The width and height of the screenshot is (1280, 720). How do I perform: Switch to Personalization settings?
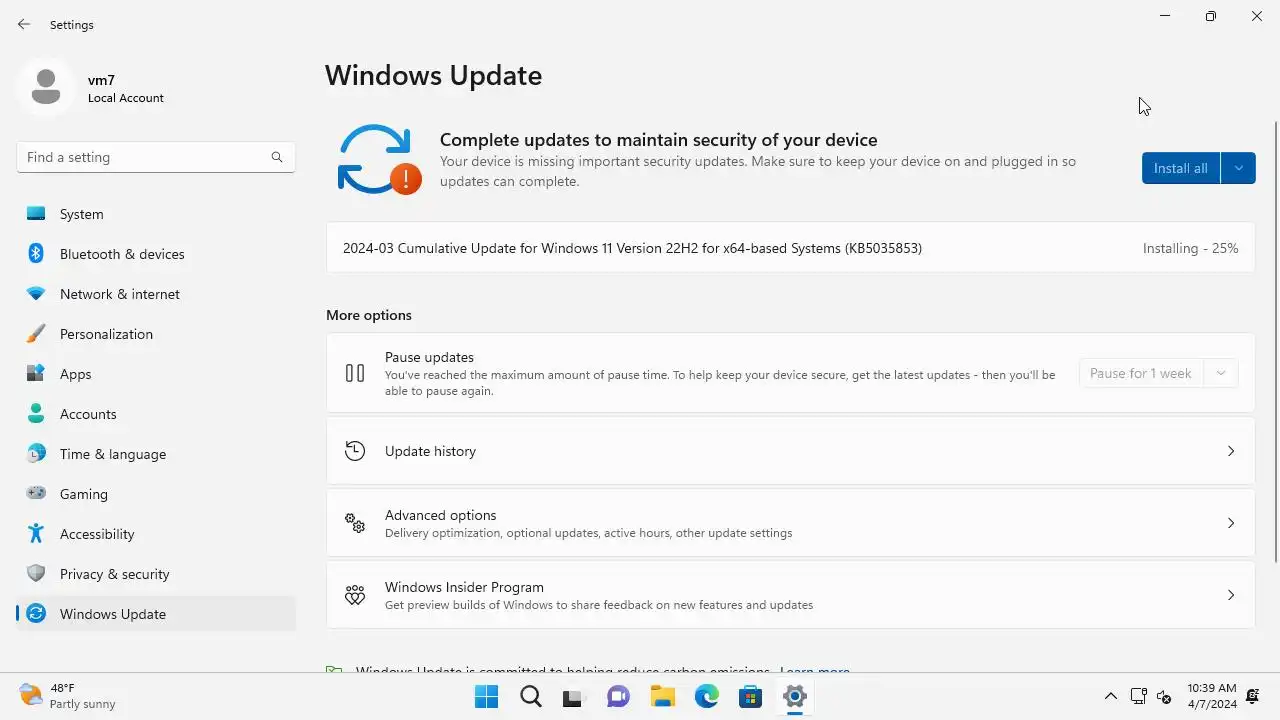point(156,334)
